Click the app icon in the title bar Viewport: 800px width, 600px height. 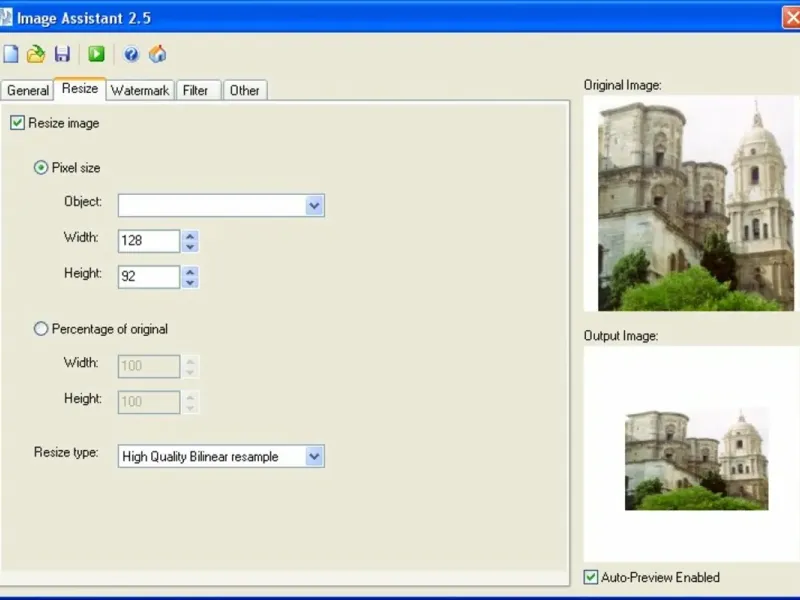6,17
